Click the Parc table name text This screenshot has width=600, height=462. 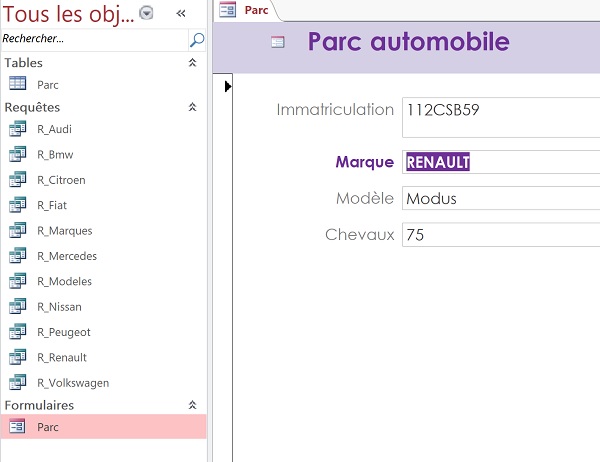tap(48, 85)
